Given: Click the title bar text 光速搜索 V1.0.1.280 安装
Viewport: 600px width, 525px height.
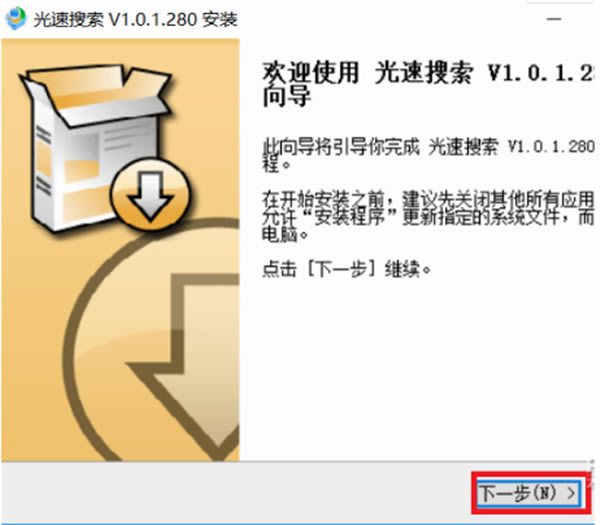Looking at the screenshot, I should click(x=135, y=19).
